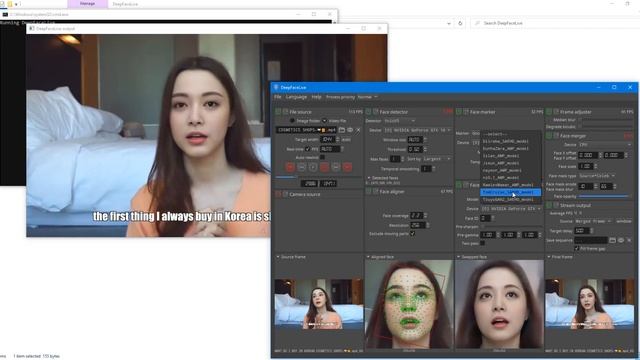Open Face detector Device dropdown

click(x=417, y=130)
